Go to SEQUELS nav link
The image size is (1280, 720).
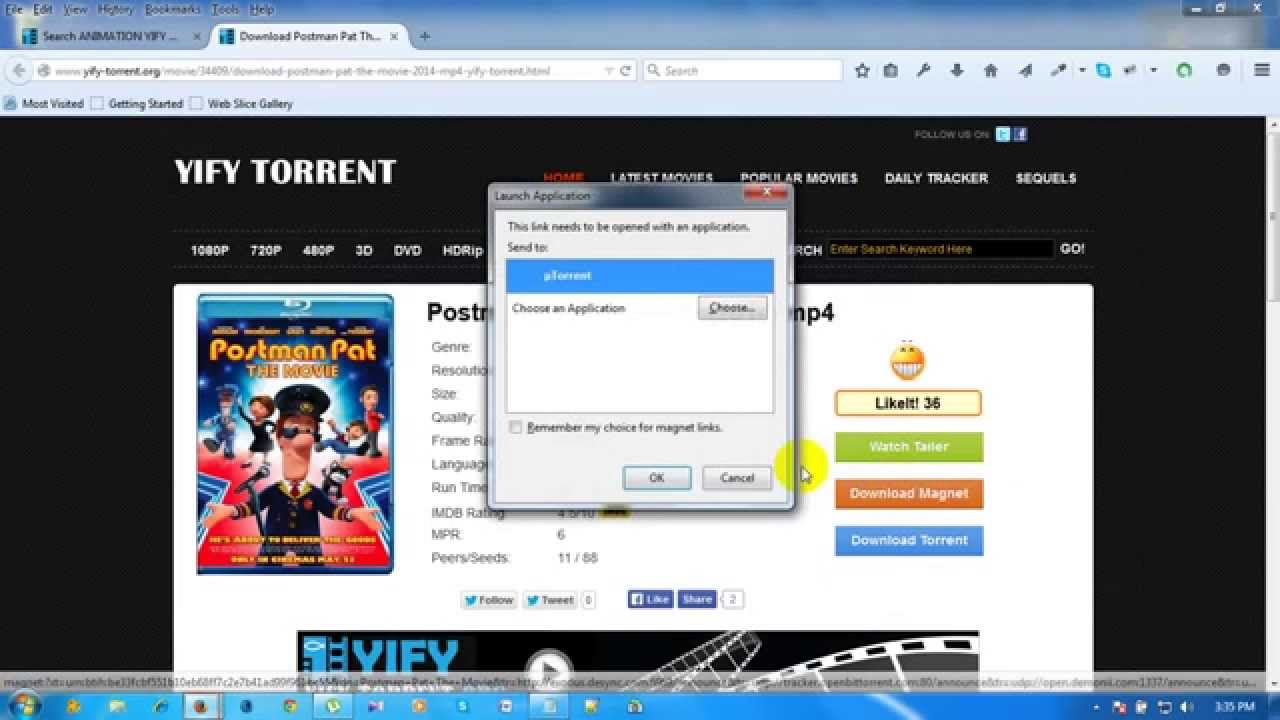point(1046,178)
